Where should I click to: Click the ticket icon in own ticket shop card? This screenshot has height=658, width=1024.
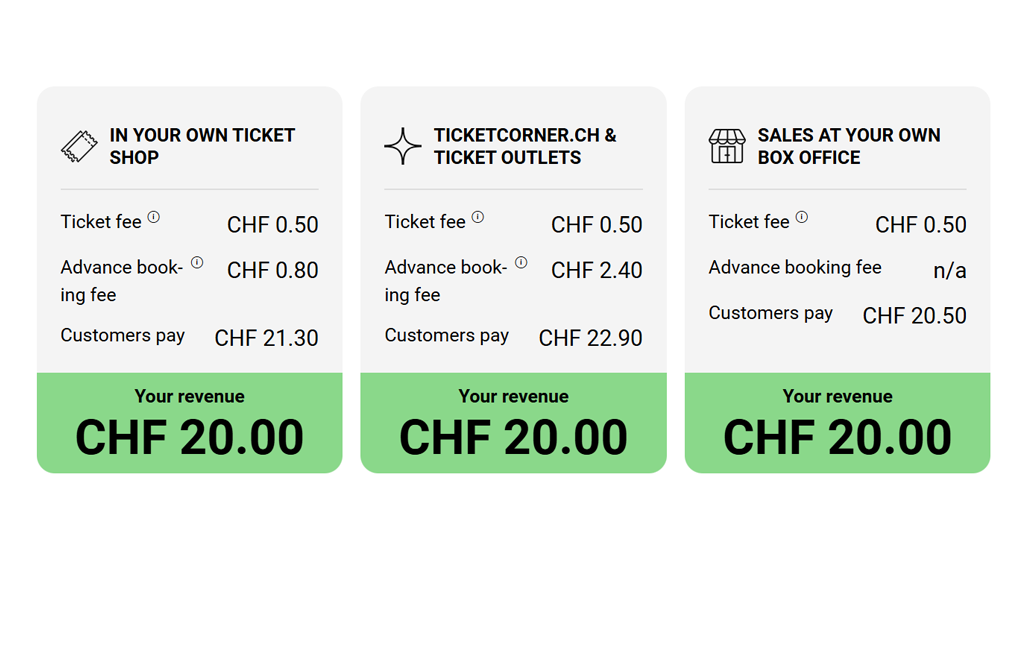(x=79, y=146)
